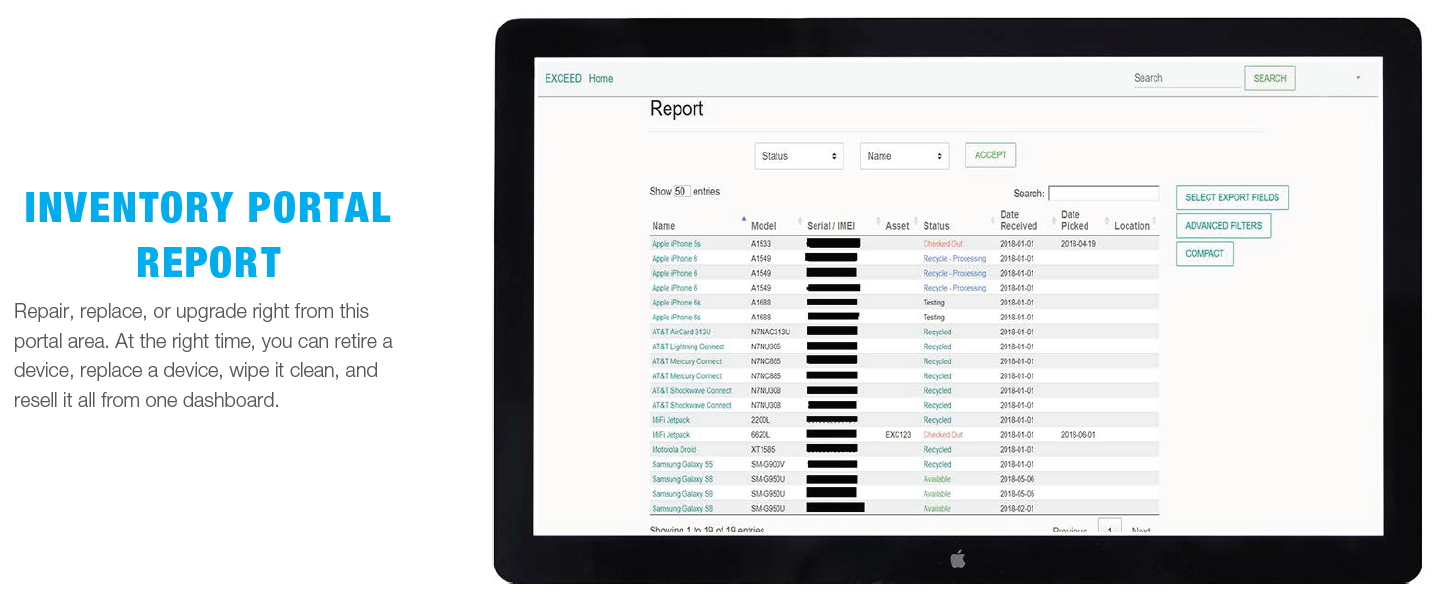Open the Apple iPhone 5s device link
1438x602 pixels.
[676, 244]
